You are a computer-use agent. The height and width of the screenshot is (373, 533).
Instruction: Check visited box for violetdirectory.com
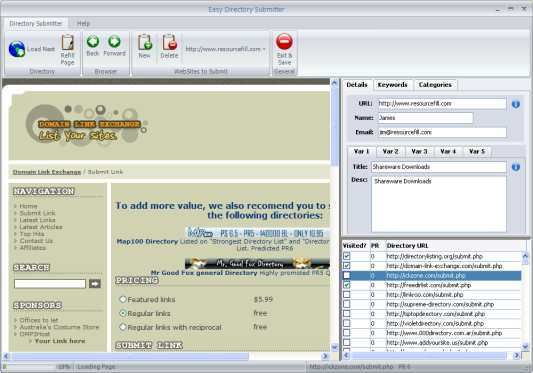coord(346,323)
